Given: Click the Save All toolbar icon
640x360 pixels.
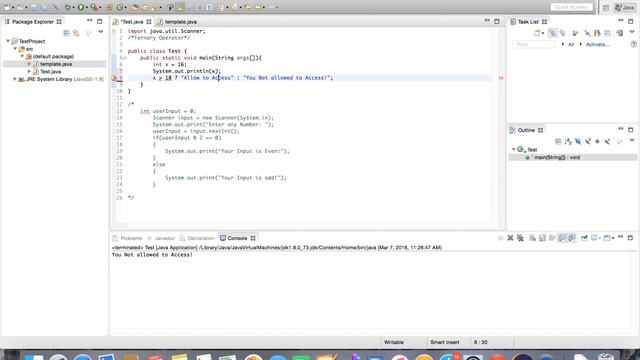Looking at the screenshot, I should click(x=44, y=7).
